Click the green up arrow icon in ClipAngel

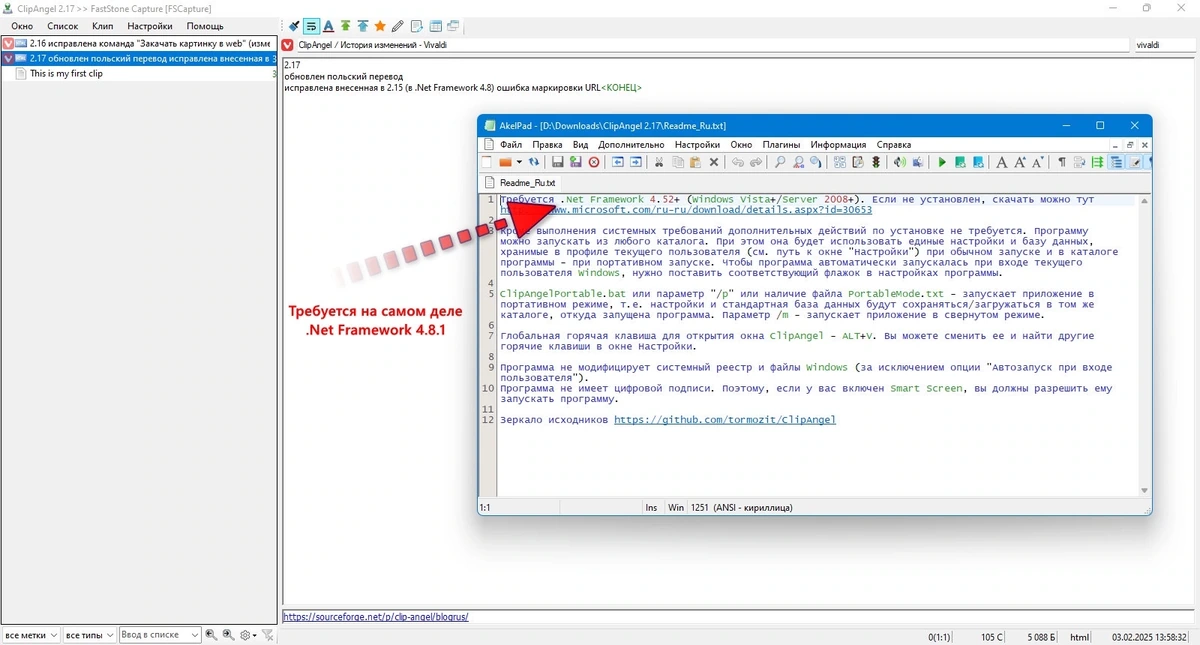point(345,26)
